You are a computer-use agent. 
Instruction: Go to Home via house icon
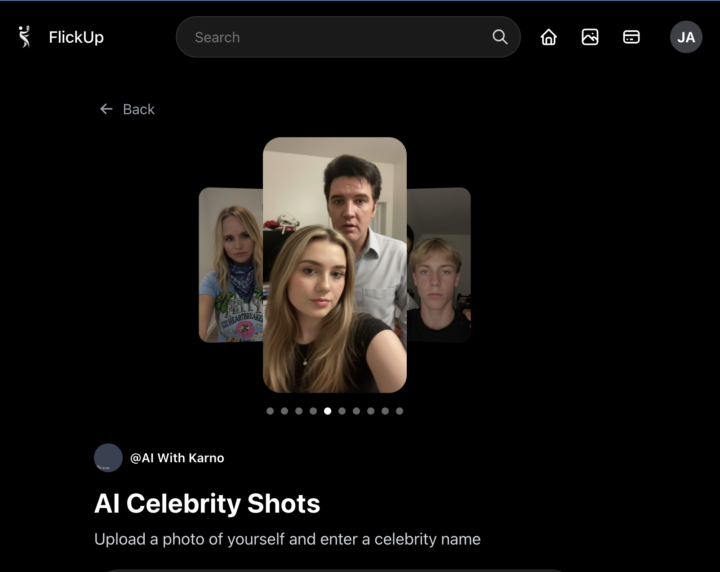click(548, 37)
